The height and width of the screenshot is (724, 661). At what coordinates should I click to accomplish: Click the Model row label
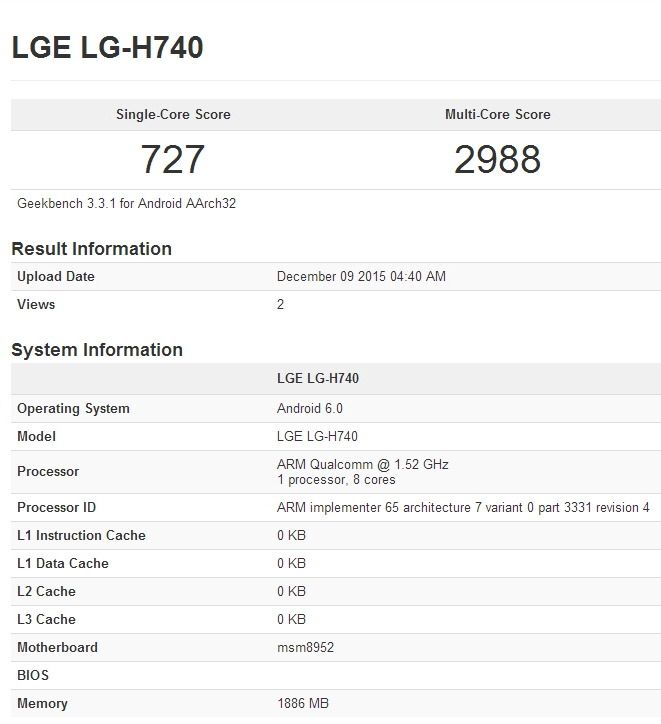[36, 436]
